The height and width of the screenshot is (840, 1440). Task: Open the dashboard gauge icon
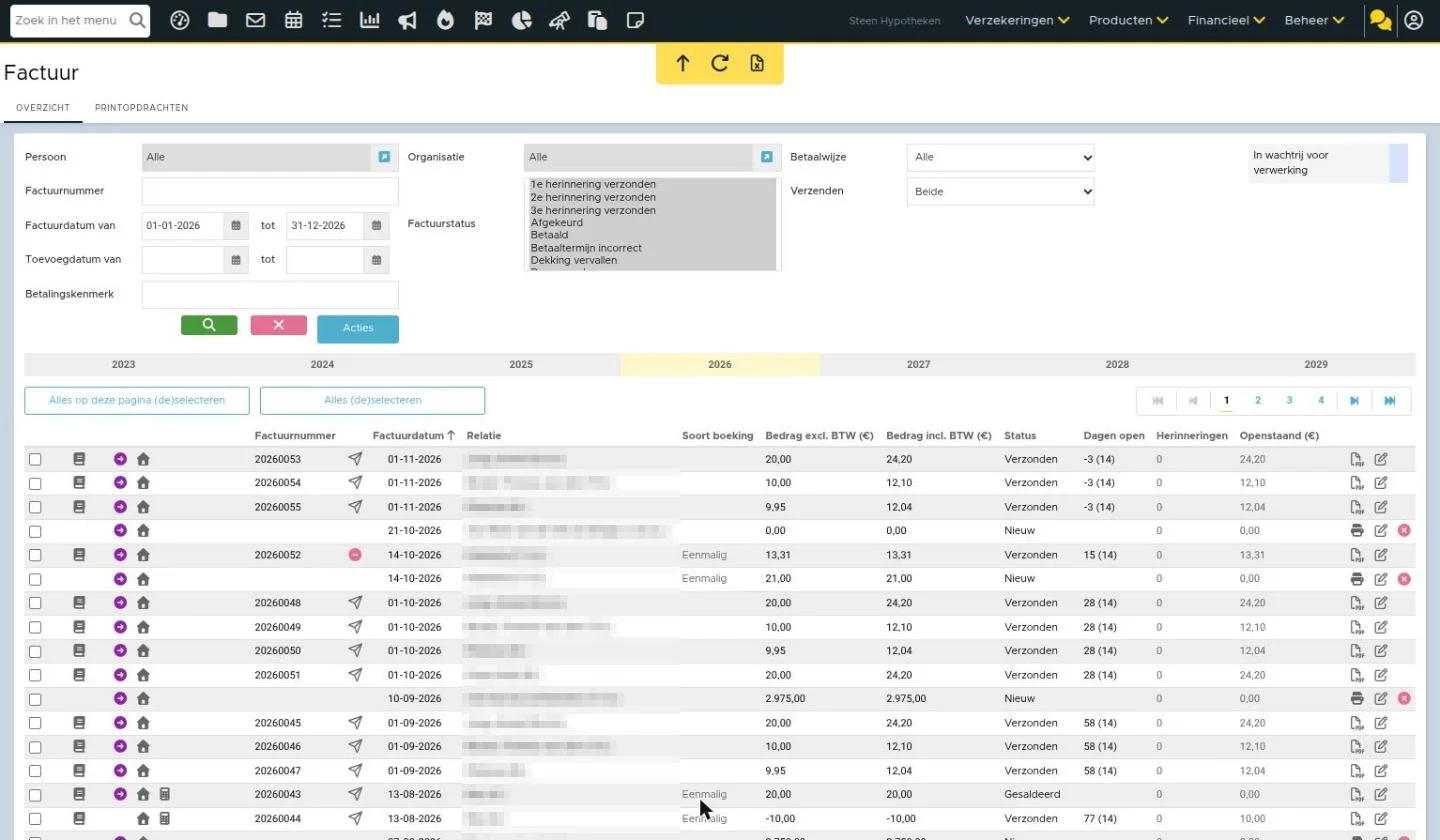point(180,20)
